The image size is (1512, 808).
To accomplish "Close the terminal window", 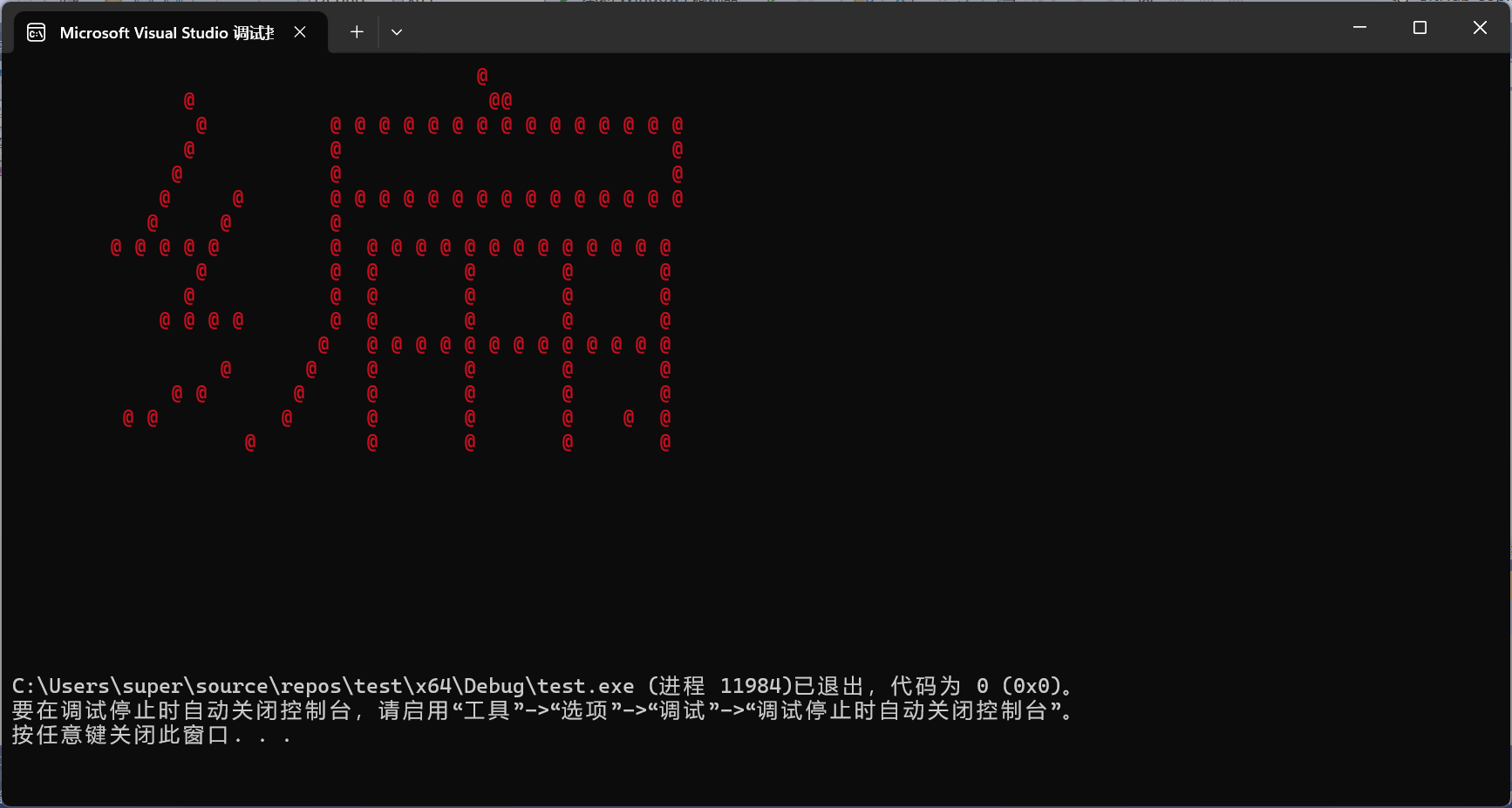I will (x=1480, y=27).
